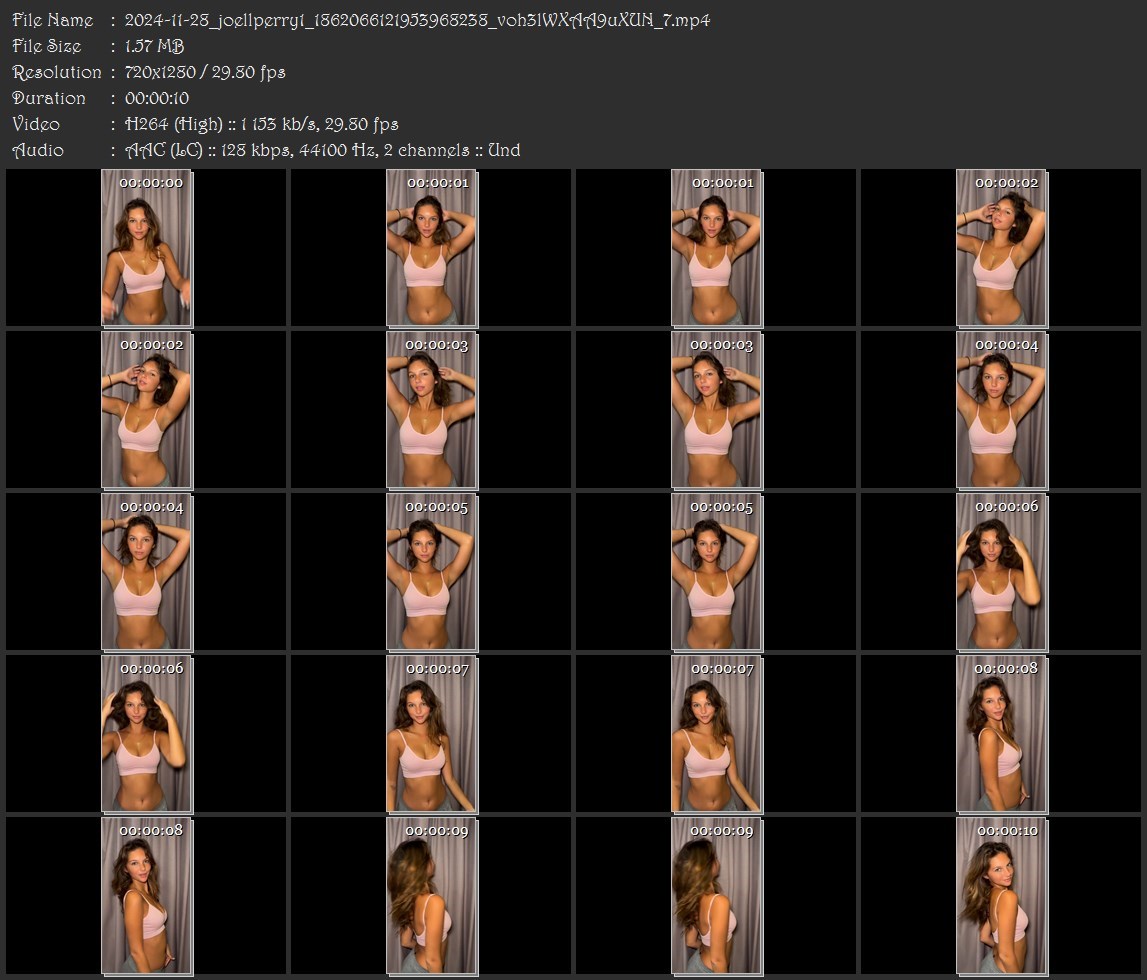Open the top-row thumbnail stamped 00:00:02
Image resolution: width=1147 pixels, height=980 pixels.
(x=1002, y=248)
